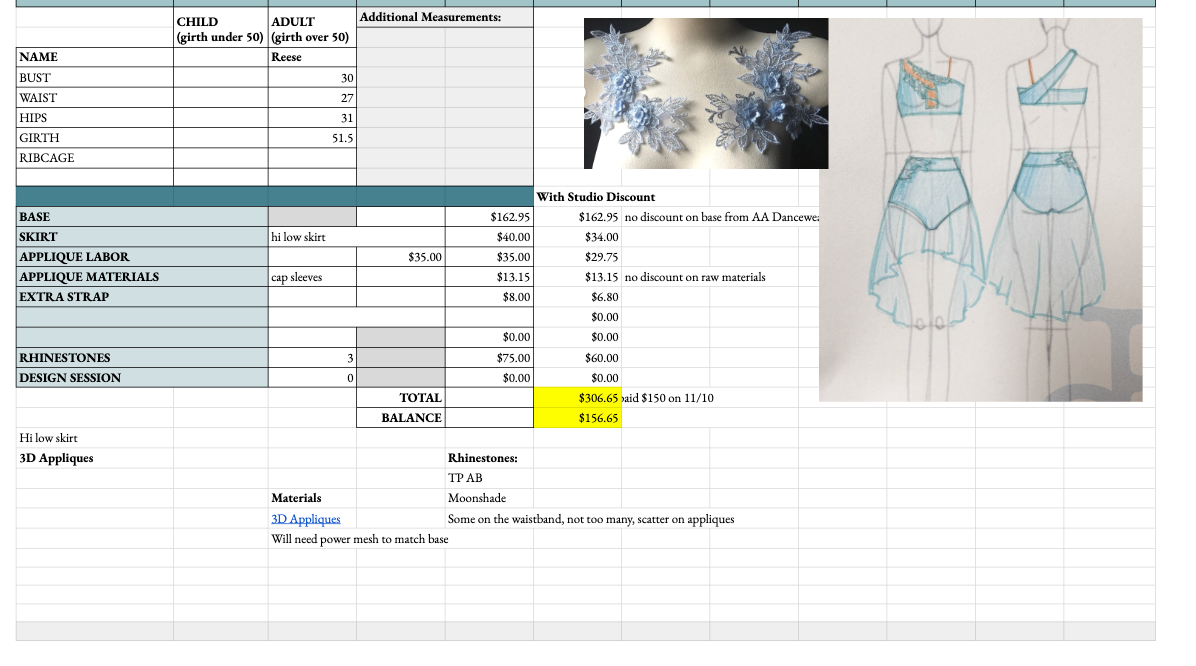Image resolution: width=1196 pixels, height=666 pixels.
Task: Select the HIPS value cell 31
Action: tap(312, 117)
